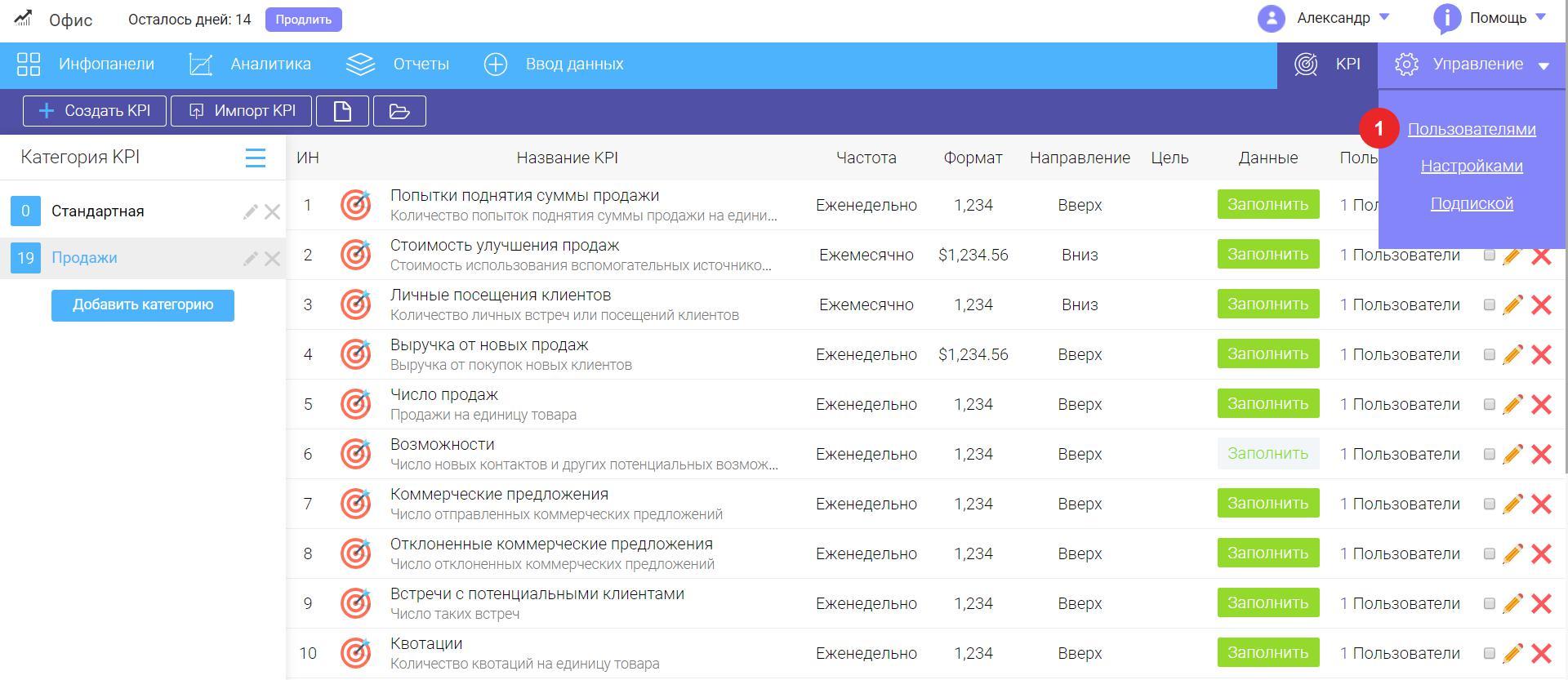Click the Управление gear icon
Image resolution: width=1568 pixels, height=680 pixels.
click(x=1406, y=64)
